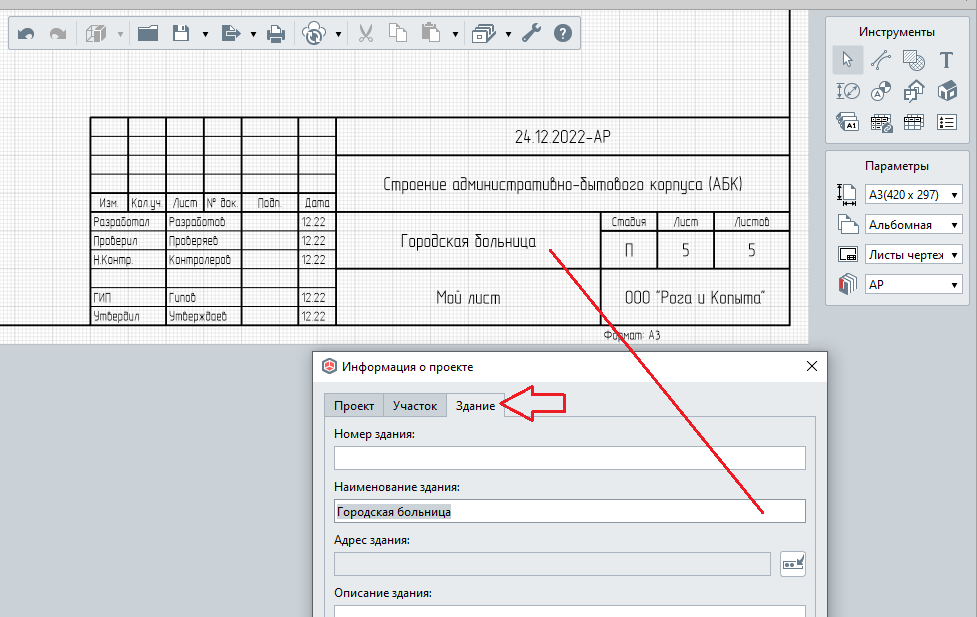Click the Контролеров surname cell

pyautogui.click(x=204, y=259)
